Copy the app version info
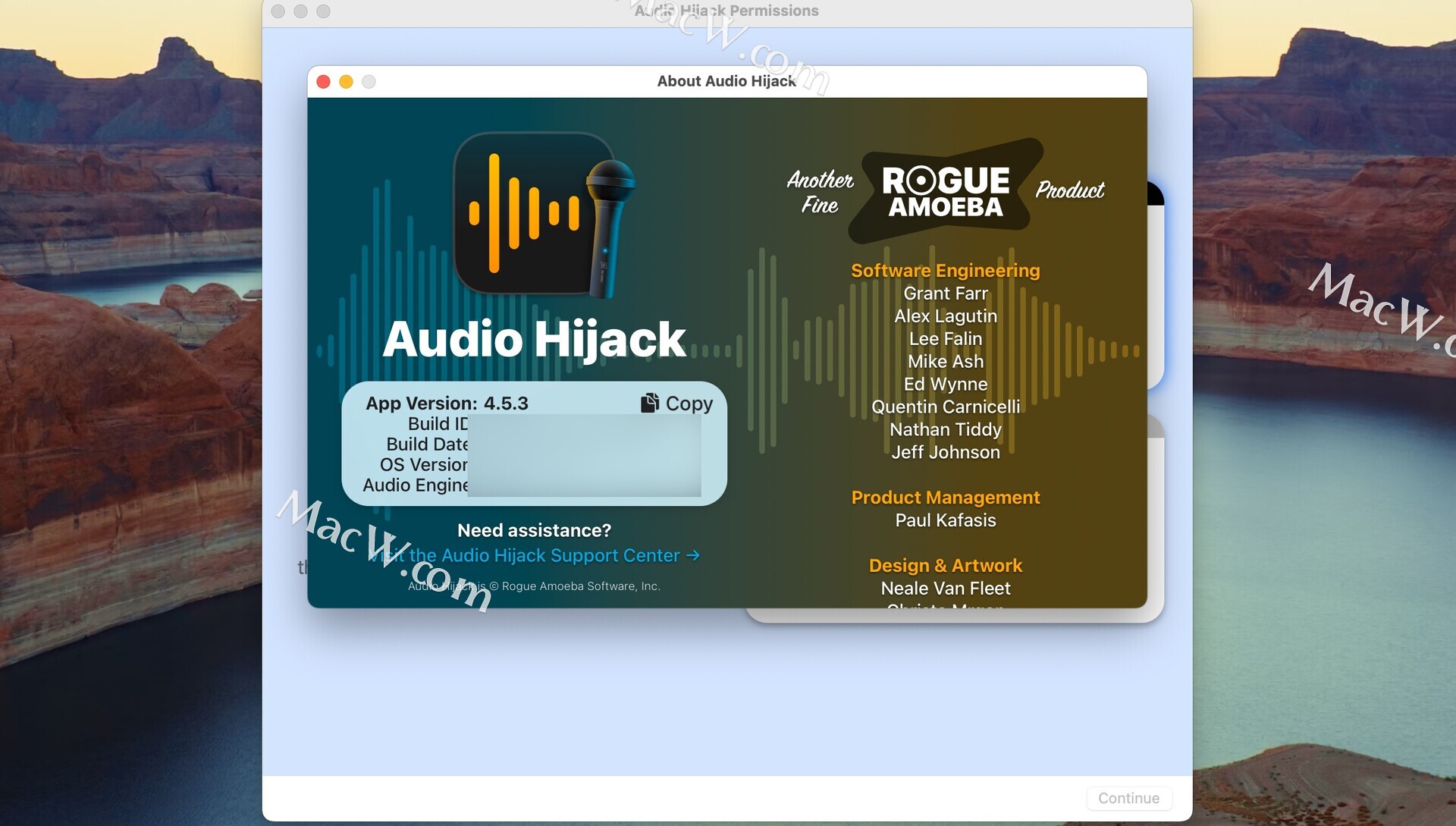Screen dimensions: 1456x826 (x=676, y=404)
